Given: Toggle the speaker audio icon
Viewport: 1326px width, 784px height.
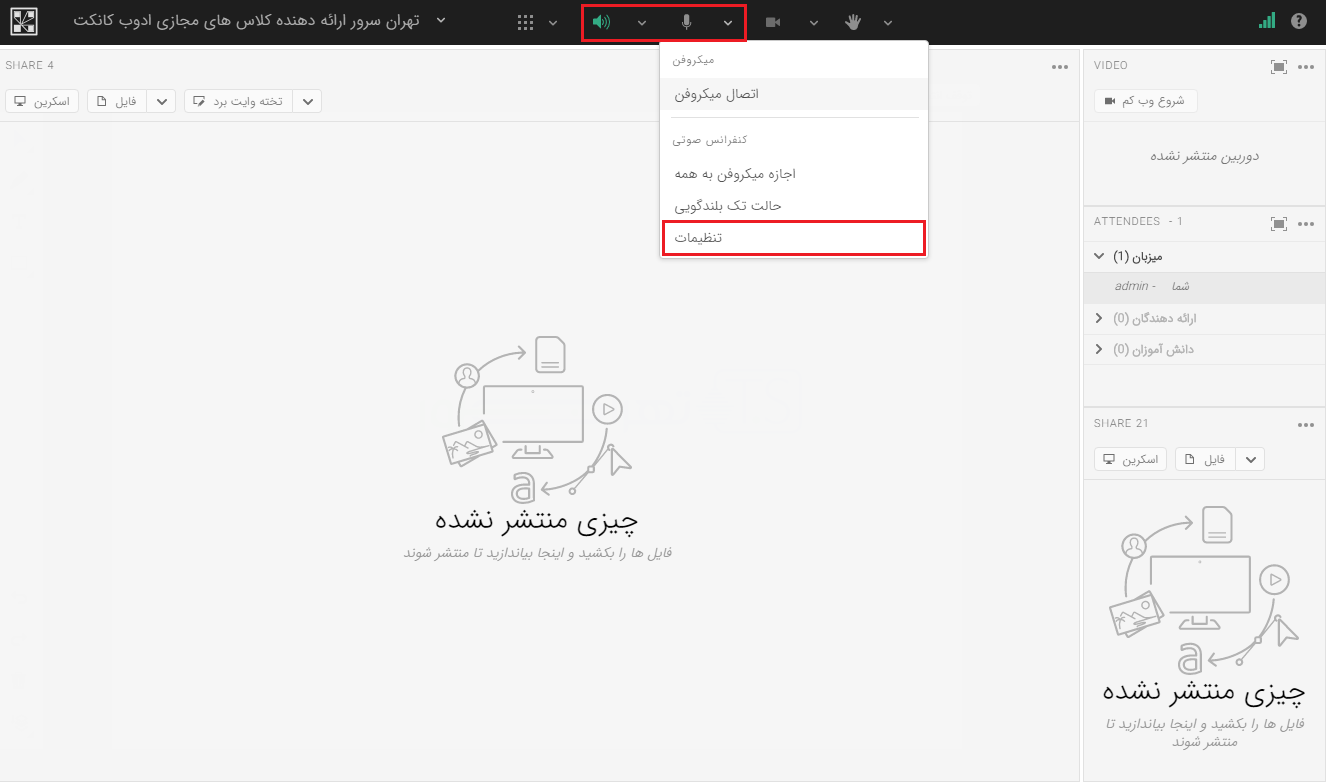Looking at the screenshot, I should point(601,22).
